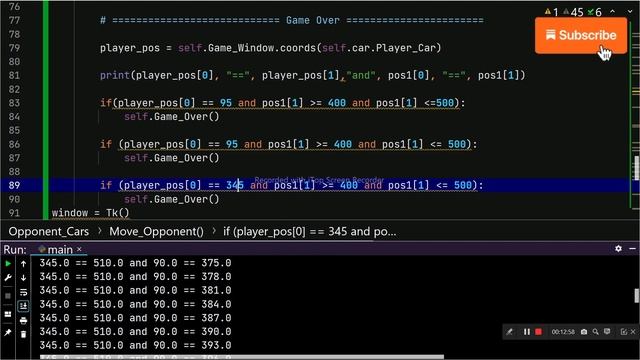Click the orange Subscribe button
The height and width of the screenshot is (360, 640).
tap(581, 36)
